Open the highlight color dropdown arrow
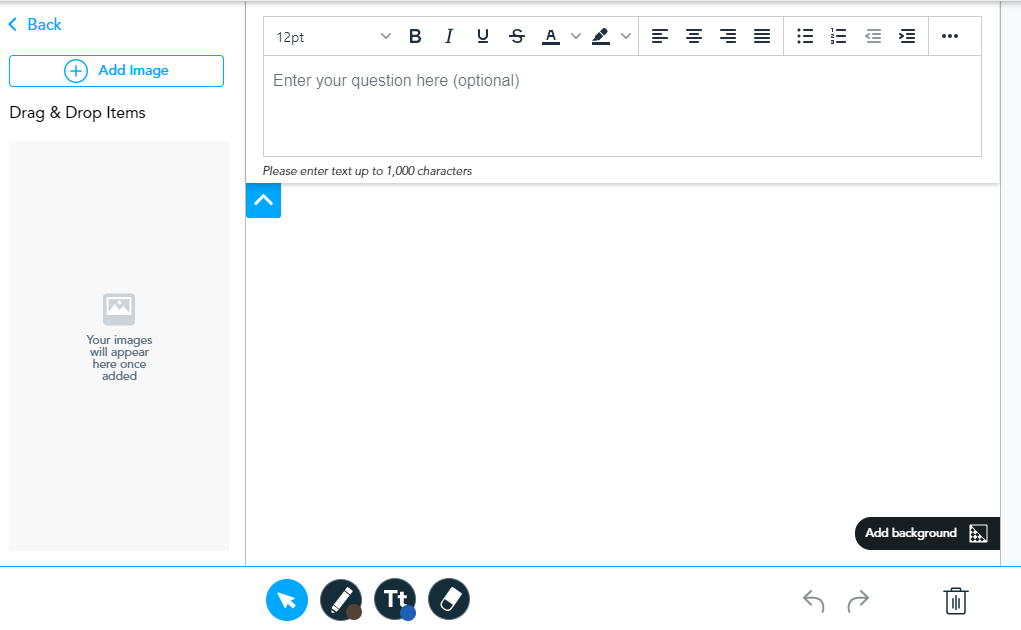Viewport: 1021px width, 630px height. (x=626, y=36)
